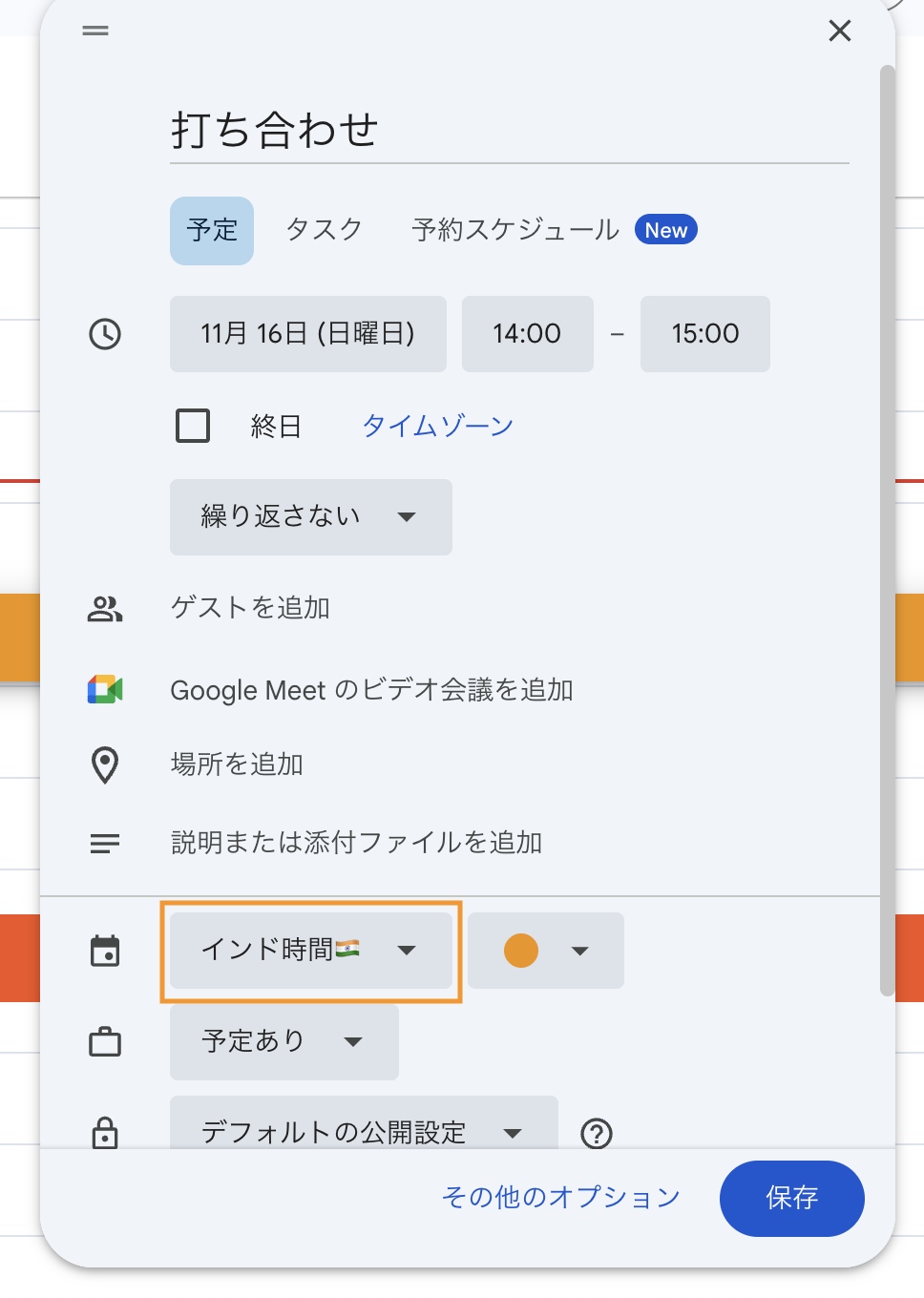Edit the 打ち合わせ title field

pos(509,131)
